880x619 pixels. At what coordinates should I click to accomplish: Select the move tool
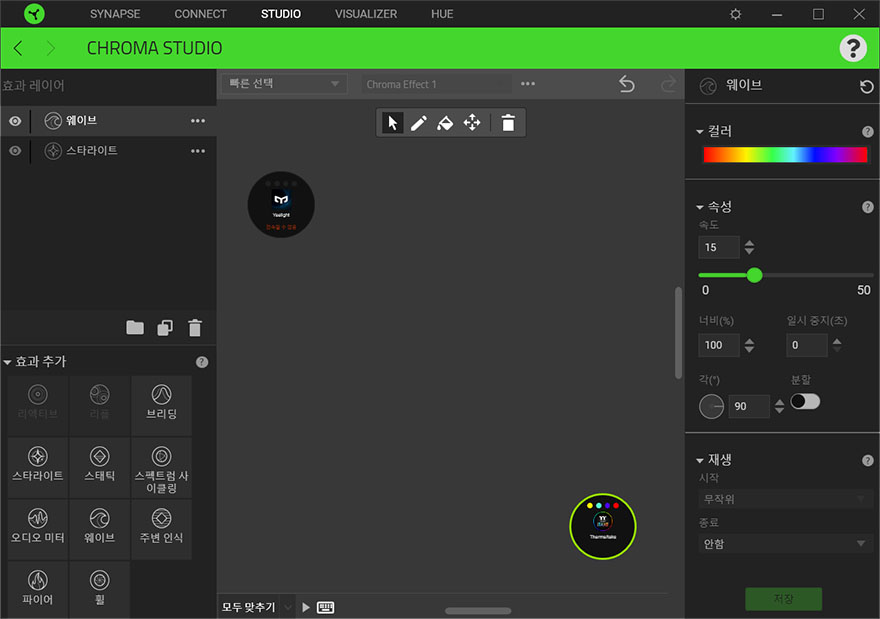tap(472, 122)
